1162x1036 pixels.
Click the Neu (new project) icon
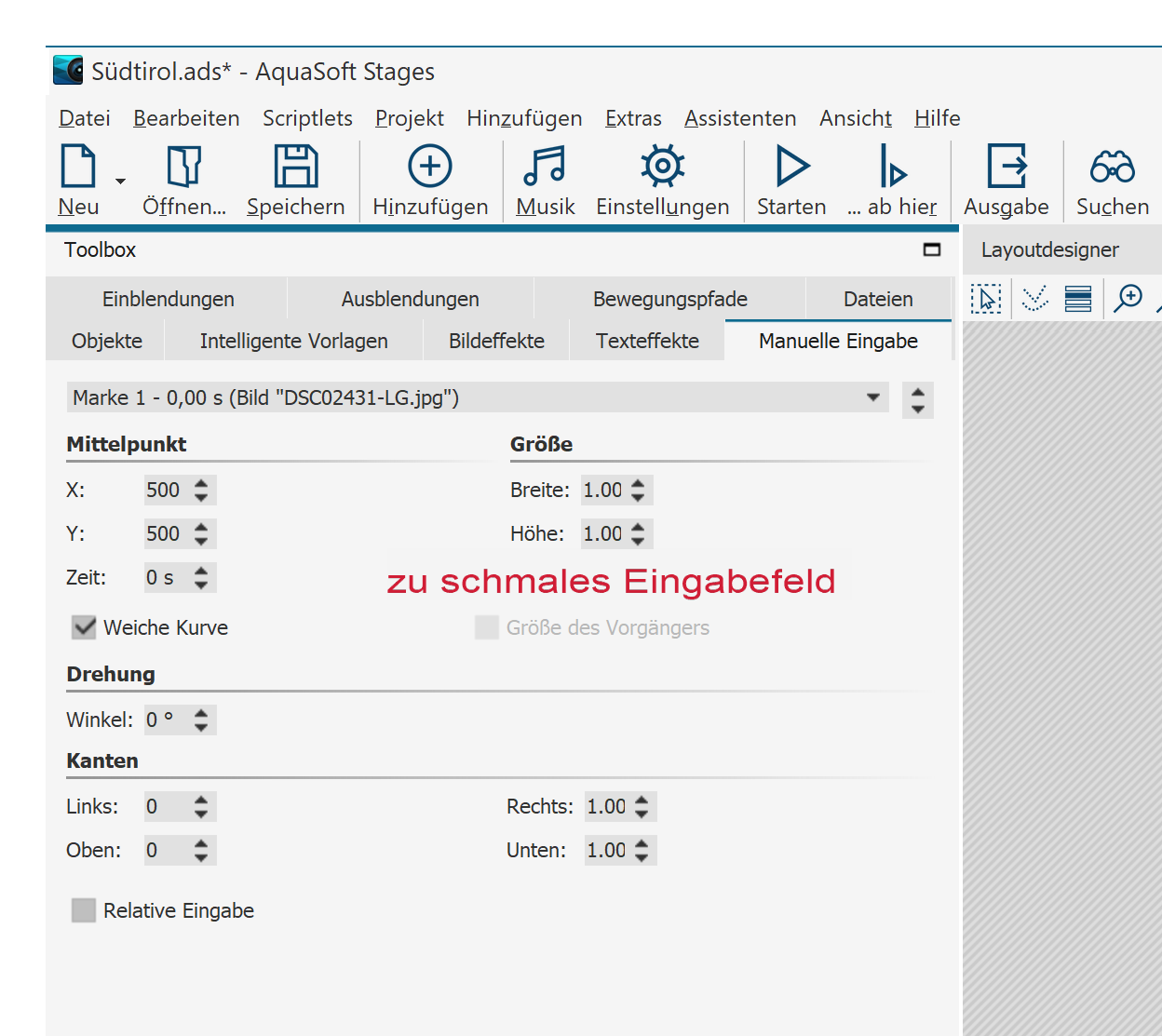(78, 167)
